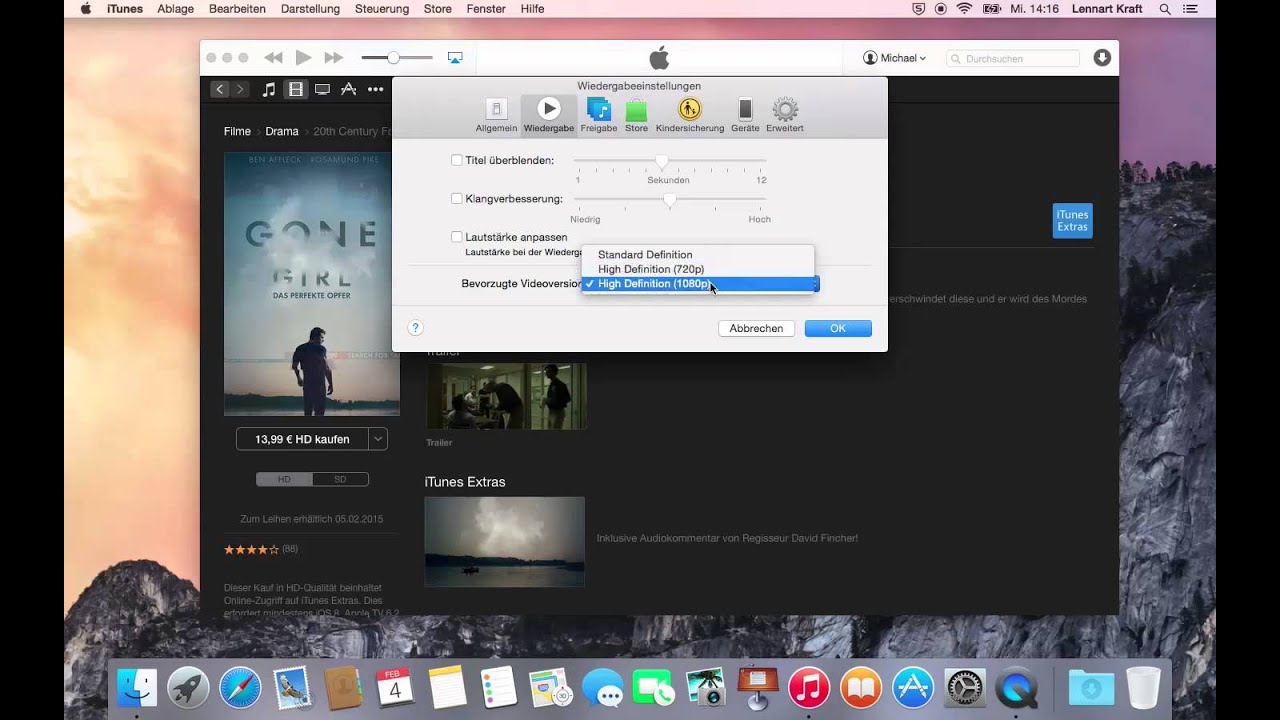Open Keynote from the Dock

click(x=758, y=687)
